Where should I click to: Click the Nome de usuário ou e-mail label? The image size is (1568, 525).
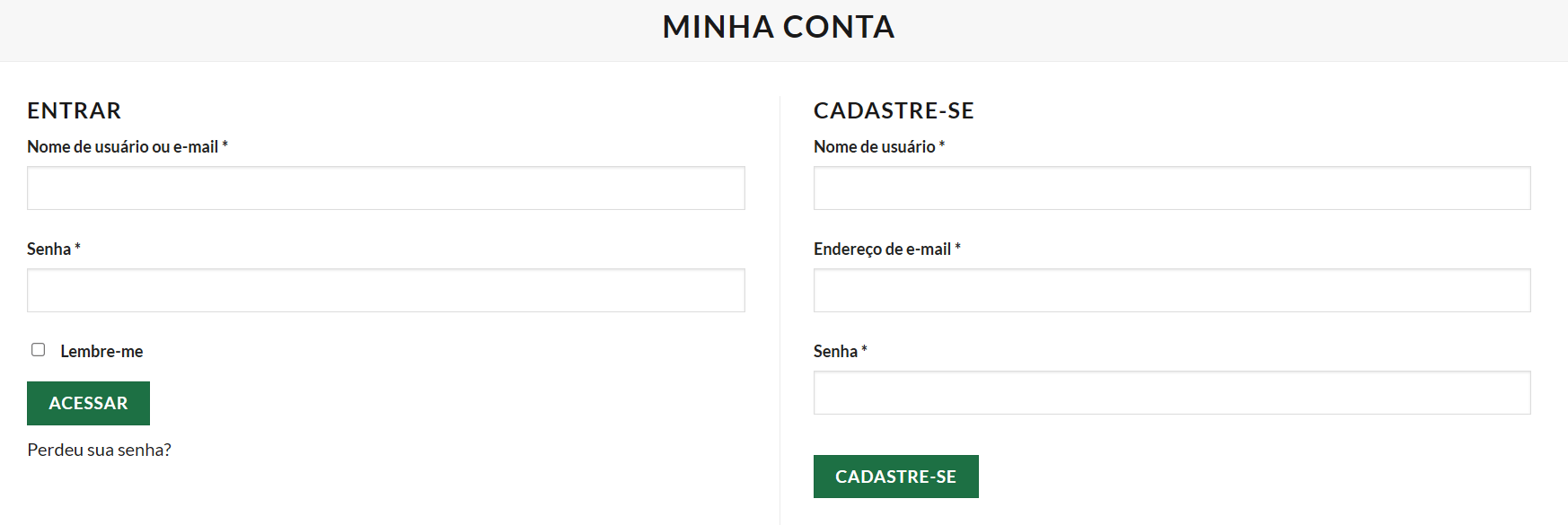pos(122,147)
